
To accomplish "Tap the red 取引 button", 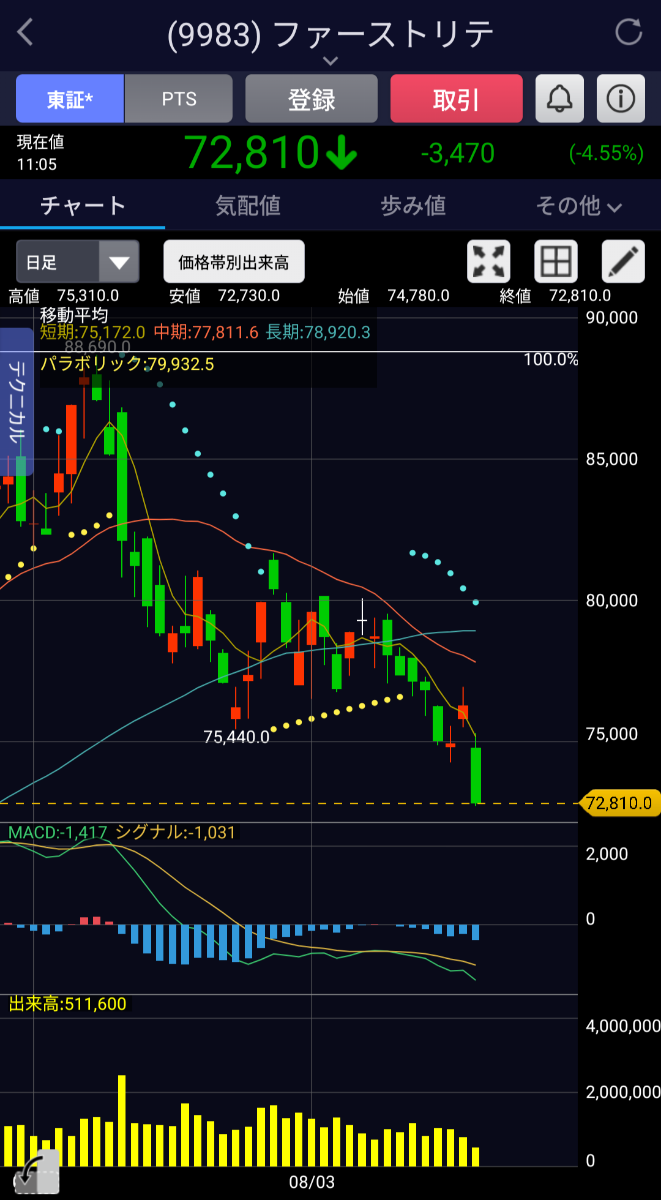I will tap(456, 99).
